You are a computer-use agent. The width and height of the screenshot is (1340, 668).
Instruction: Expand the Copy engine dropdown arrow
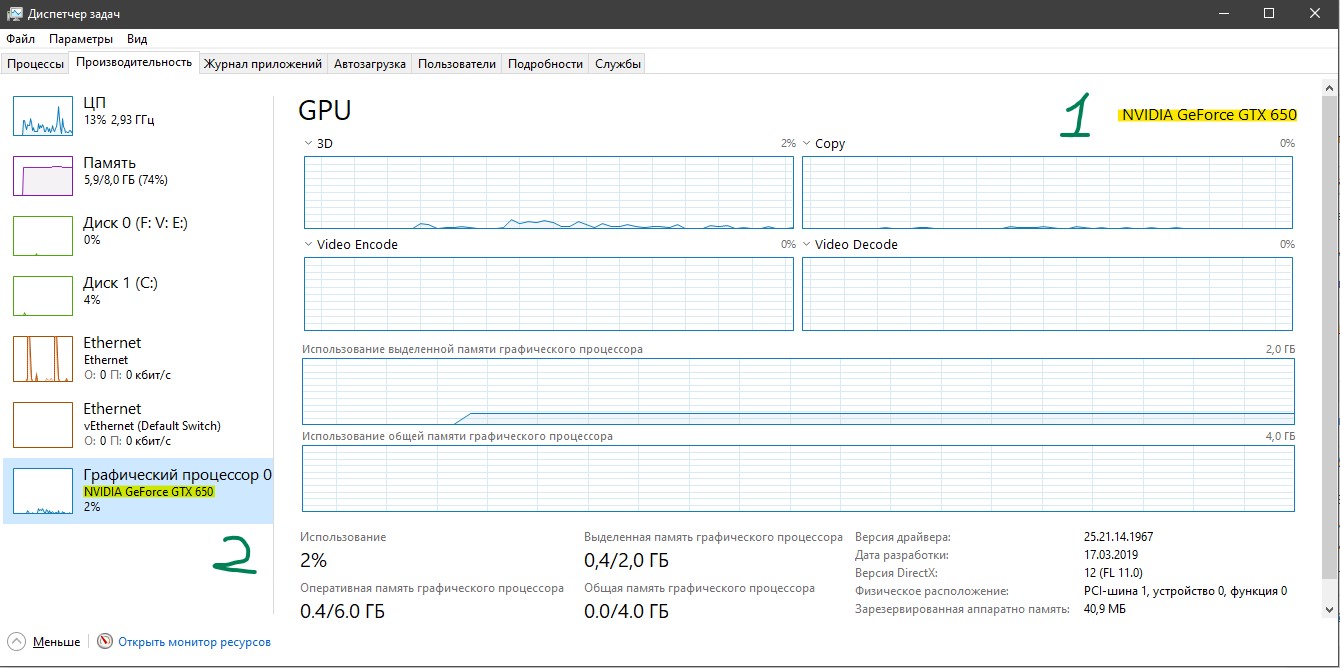(806, 144)
